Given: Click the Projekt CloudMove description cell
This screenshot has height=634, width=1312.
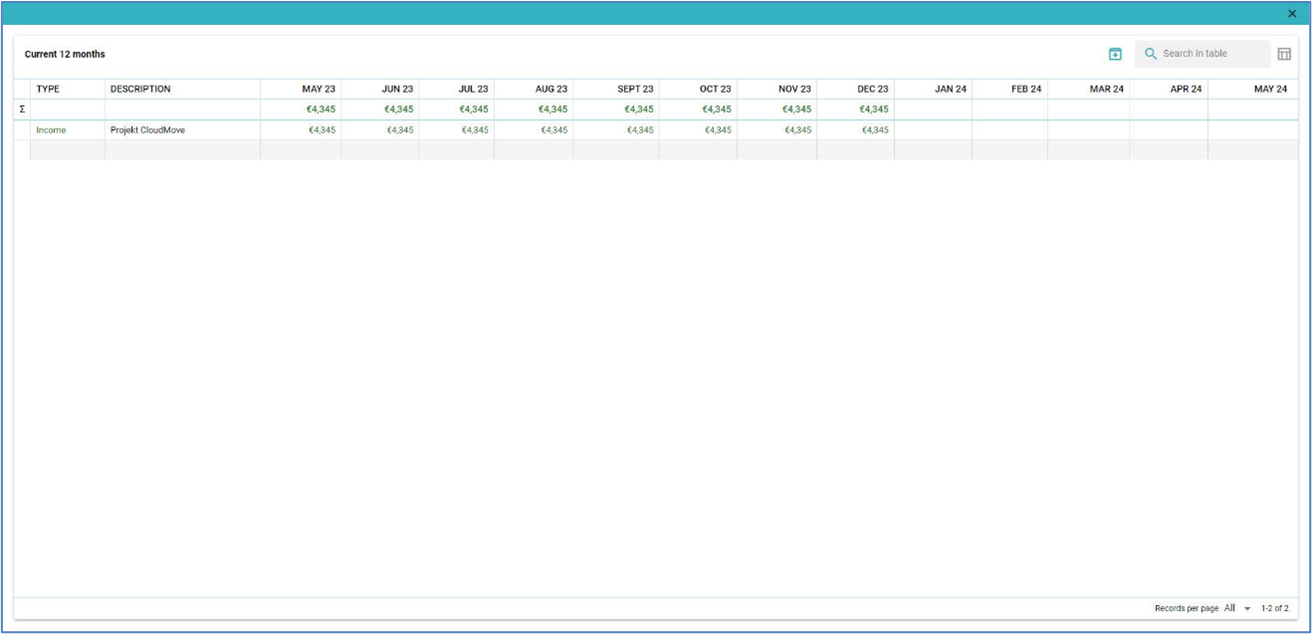Looking at the screenshot, I should coord(147,129).
